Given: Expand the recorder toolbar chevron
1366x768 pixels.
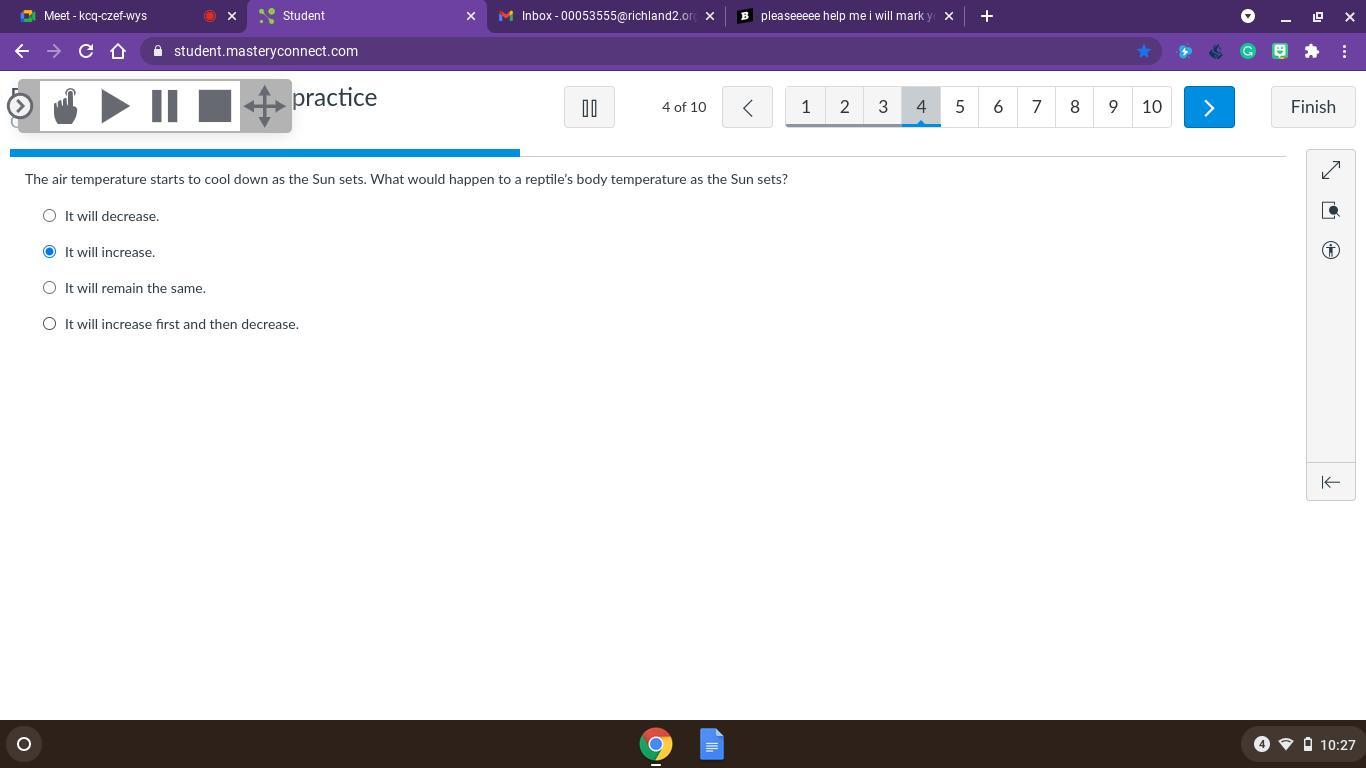Looking at the screenshot, I should [x=20, y=105].
